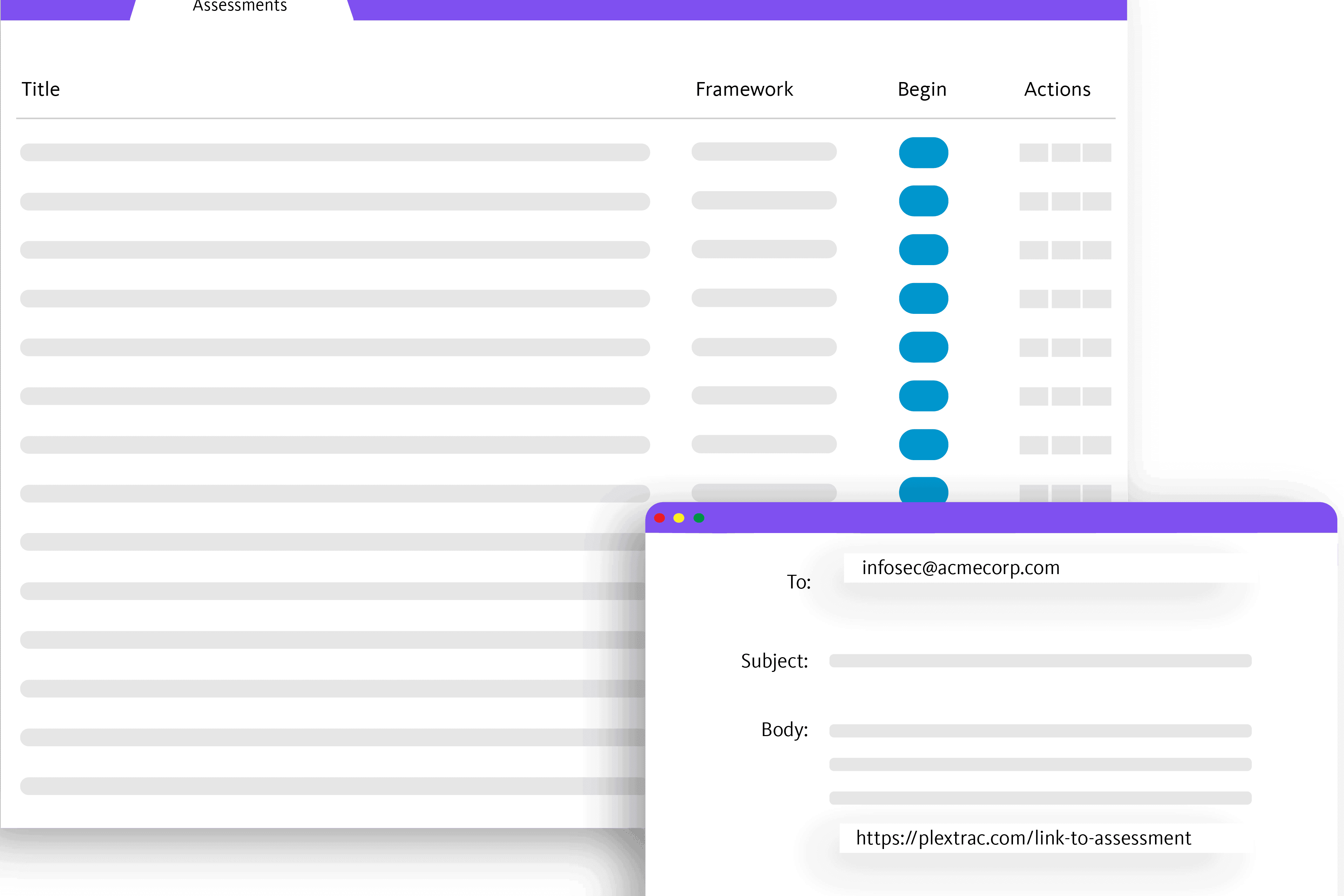
Task: Click the blue Begin button in the second row
Action: (x=924, y=201)
